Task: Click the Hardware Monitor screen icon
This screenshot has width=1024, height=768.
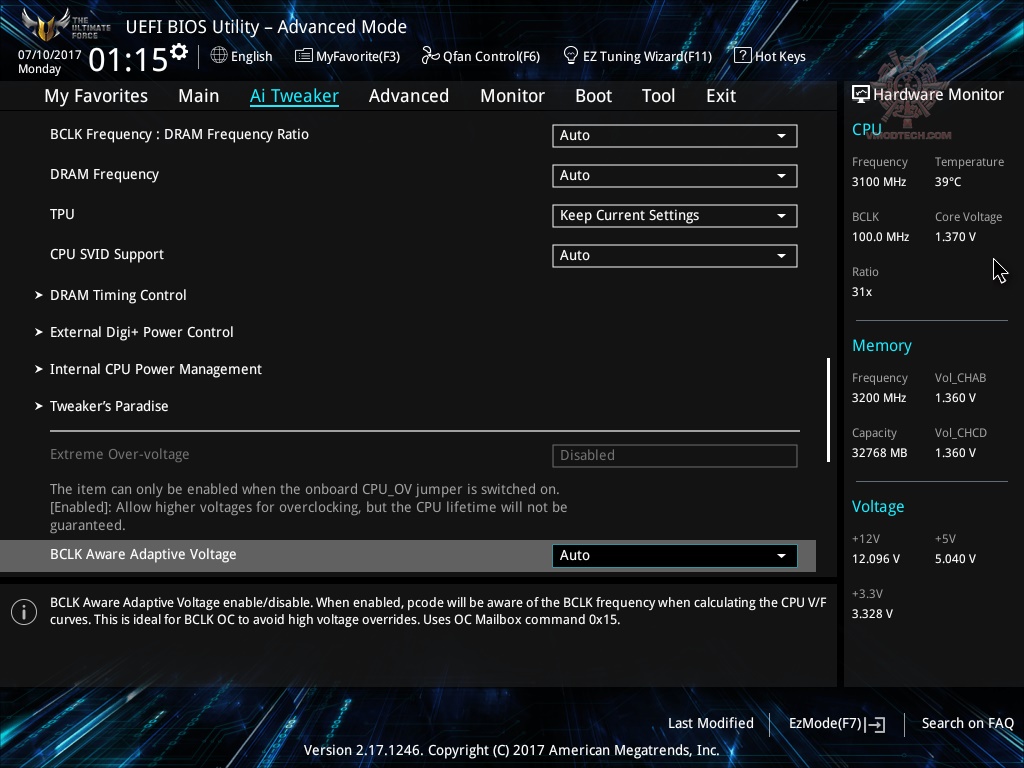Action: (861, 94)
